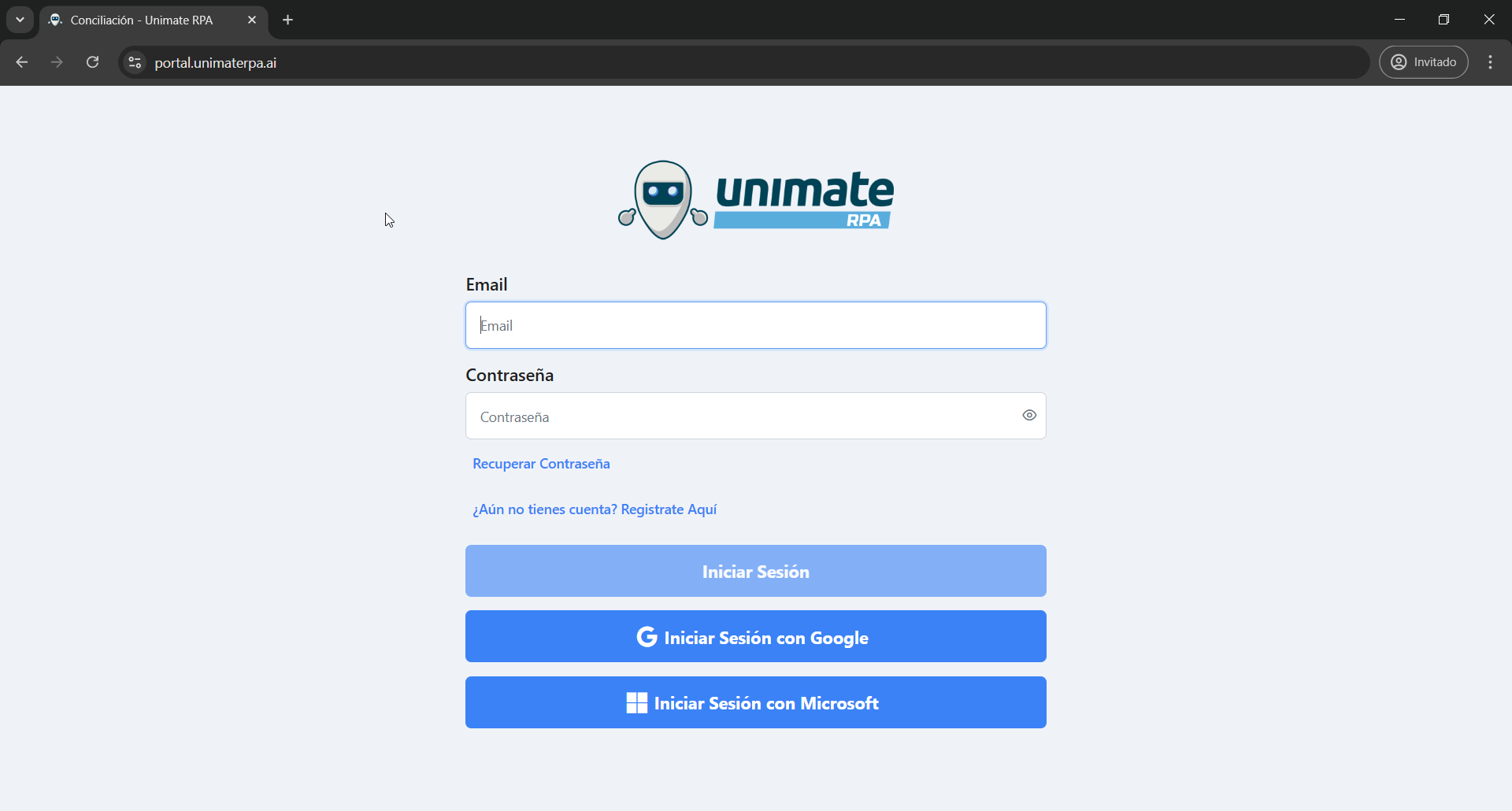Click the Iniciar Sesión button
Screen dimensions: 1512x811
coord(756,571)
